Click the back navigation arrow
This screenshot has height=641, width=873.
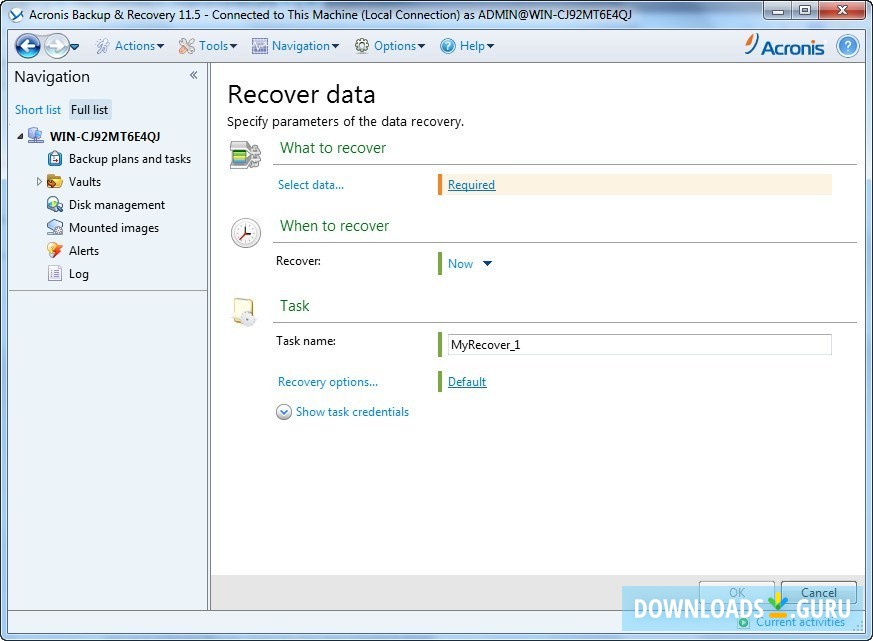click(x=24, y=45)
